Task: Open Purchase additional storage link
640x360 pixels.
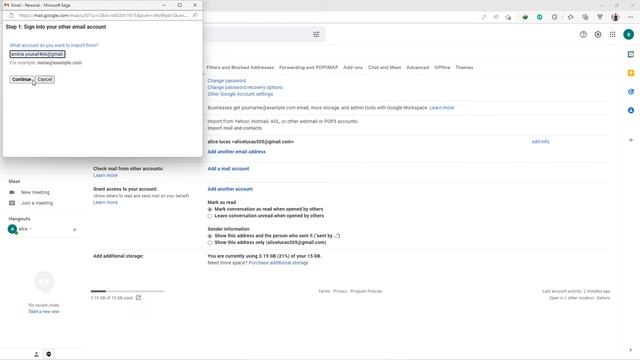Action: [278, 263]
